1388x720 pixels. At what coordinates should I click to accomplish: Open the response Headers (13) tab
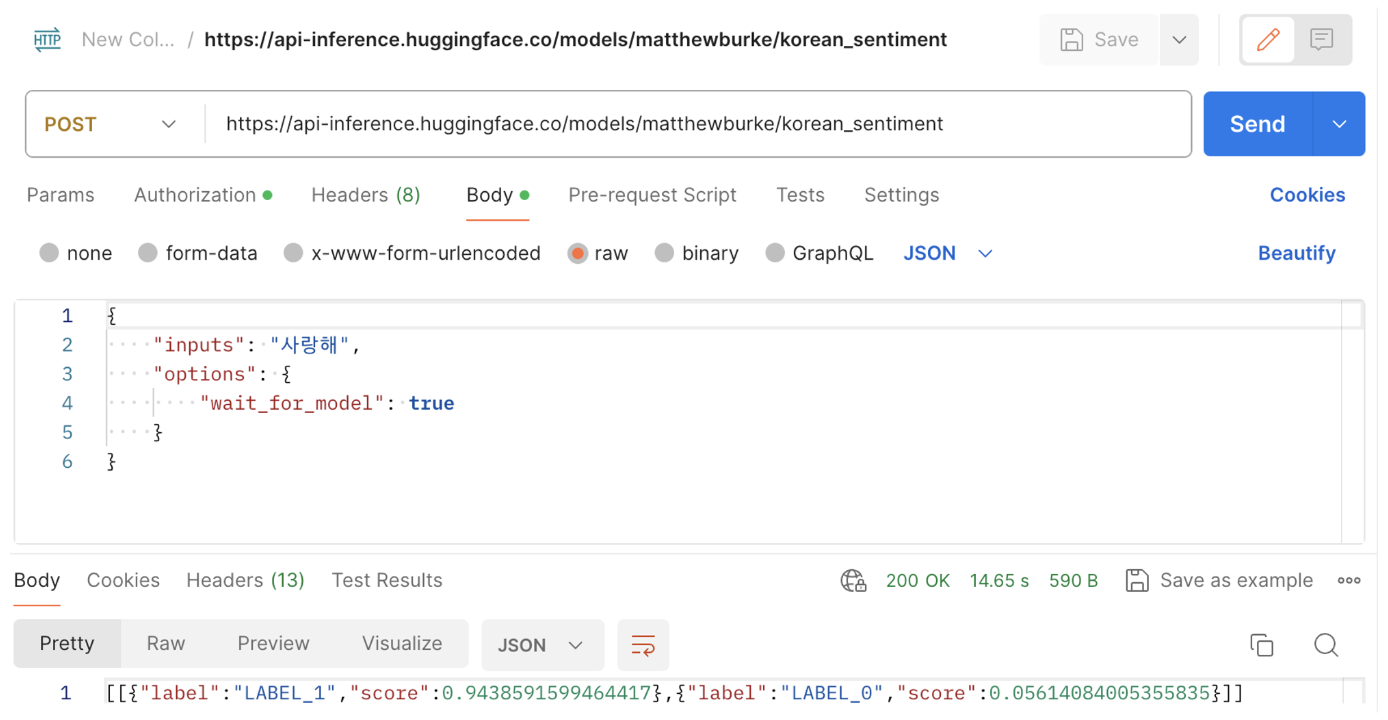click(245, 580)
